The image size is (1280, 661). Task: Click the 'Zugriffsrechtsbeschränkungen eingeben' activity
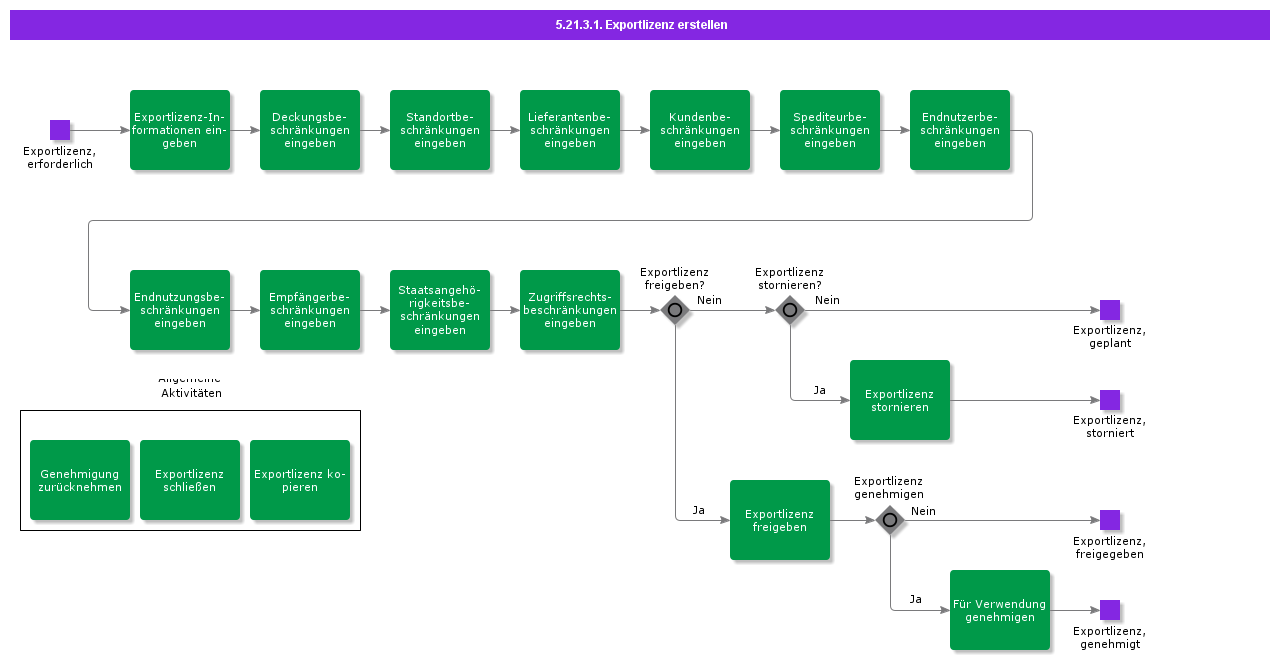coord(570,310)
